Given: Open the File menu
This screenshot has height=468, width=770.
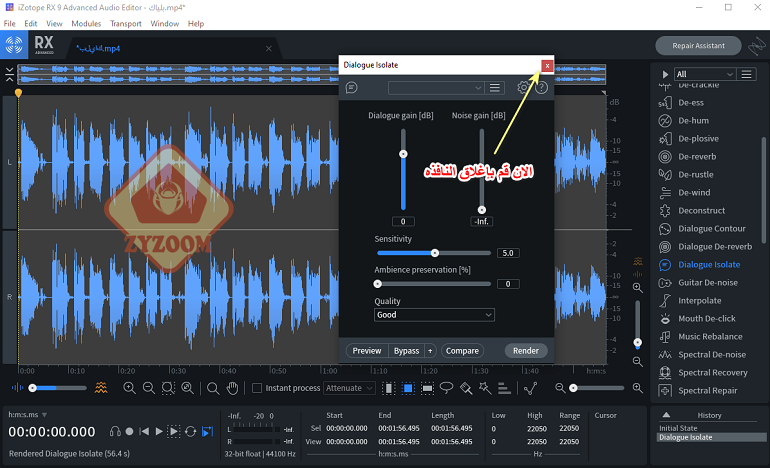Looking at the screenshot, I should [x=9, y=23].
